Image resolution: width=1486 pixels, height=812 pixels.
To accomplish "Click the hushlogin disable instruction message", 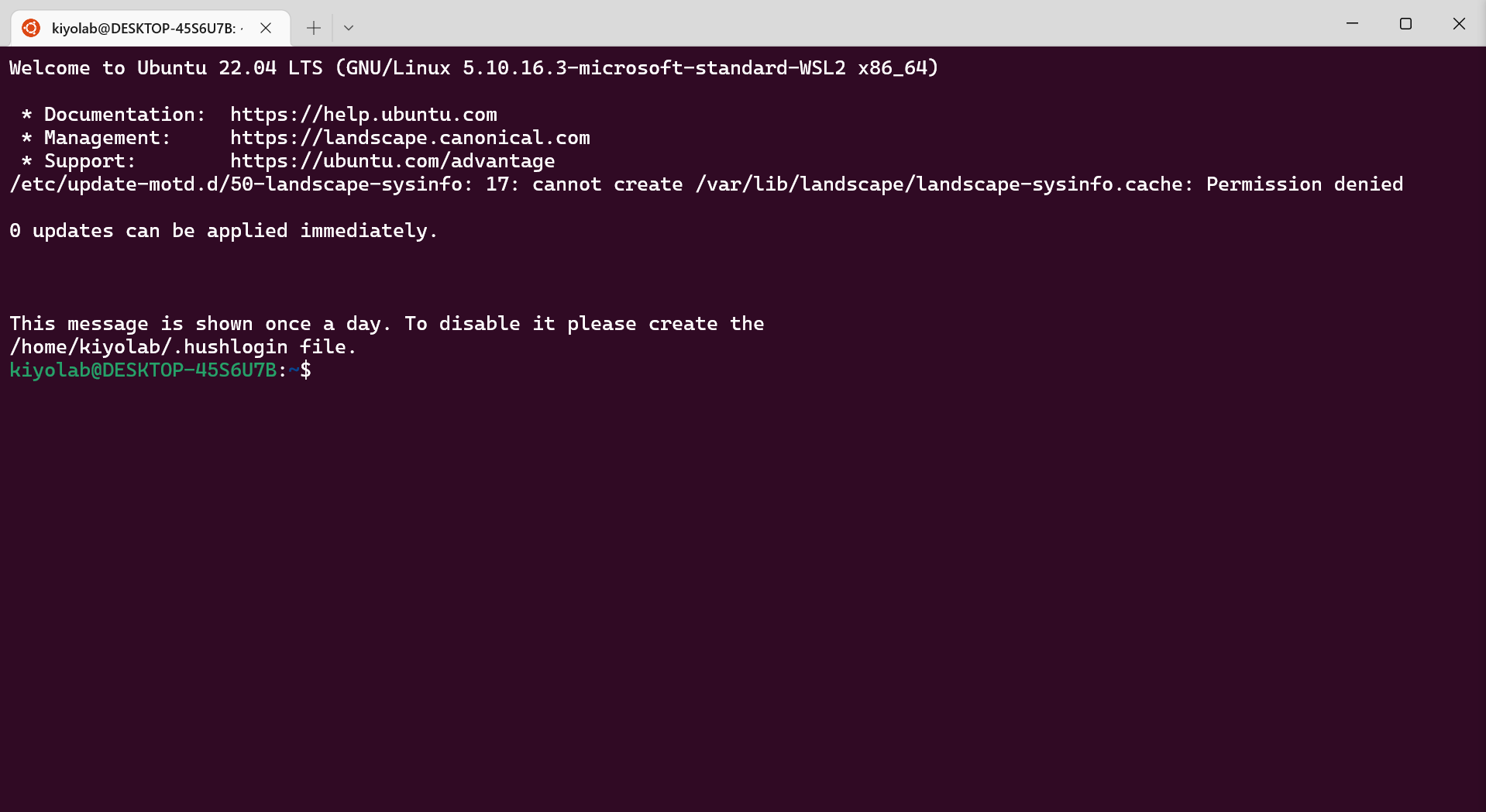I will [386, 323].
